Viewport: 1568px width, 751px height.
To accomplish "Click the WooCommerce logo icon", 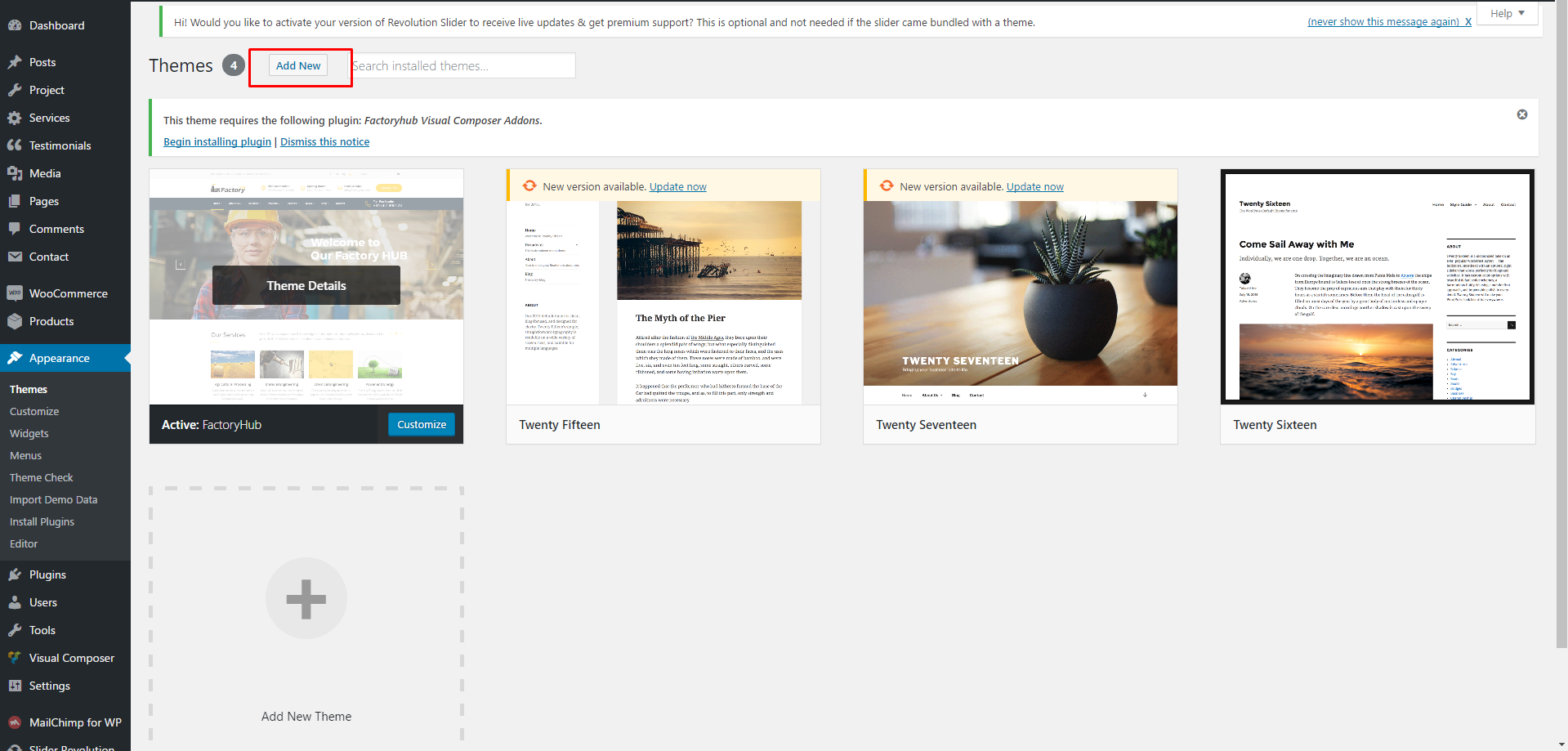I will pyautogui.click(x=15, y=293).
